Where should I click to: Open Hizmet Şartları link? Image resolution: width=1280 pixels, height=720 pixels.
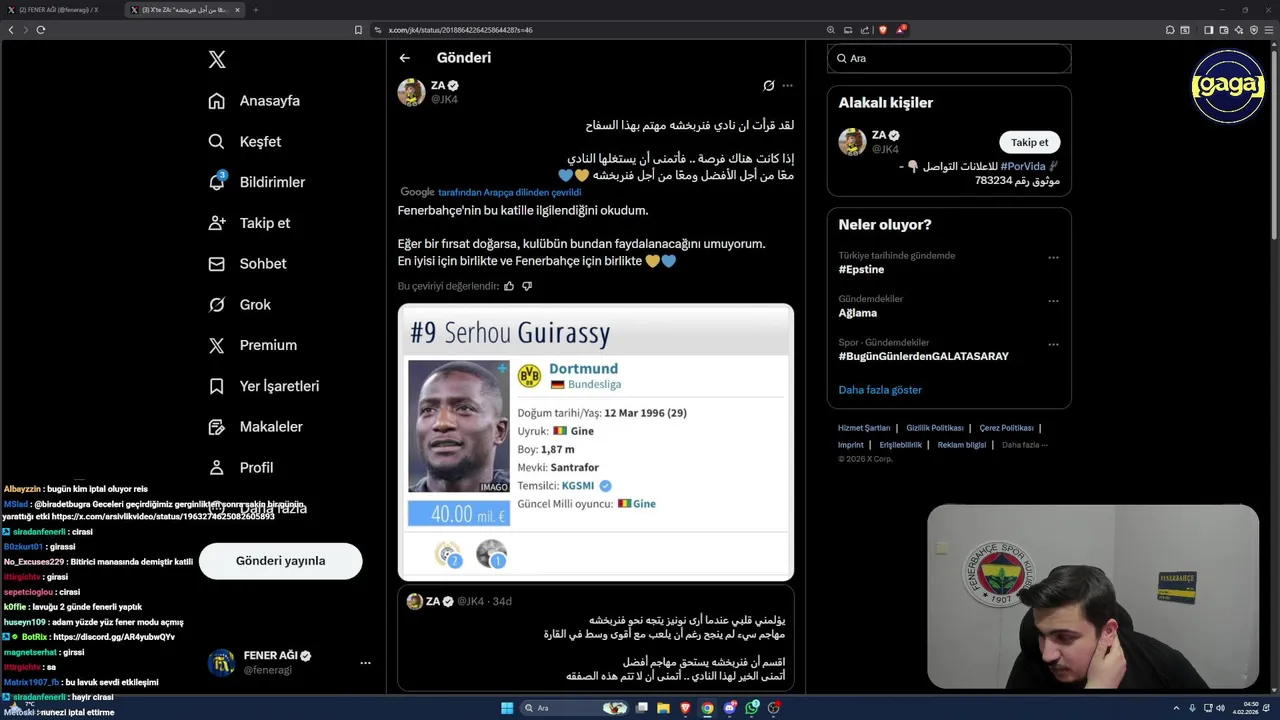click(x=864, y=428)
